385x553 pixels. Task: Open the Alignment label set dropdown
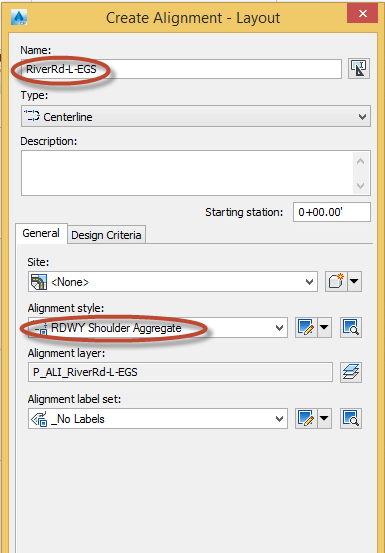click(158, 419)
